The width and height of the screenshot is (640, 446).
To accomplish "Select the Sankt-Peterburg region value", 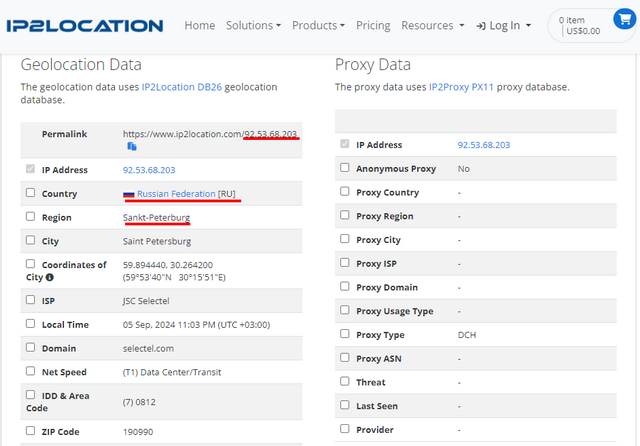I will tap(156, 217).
